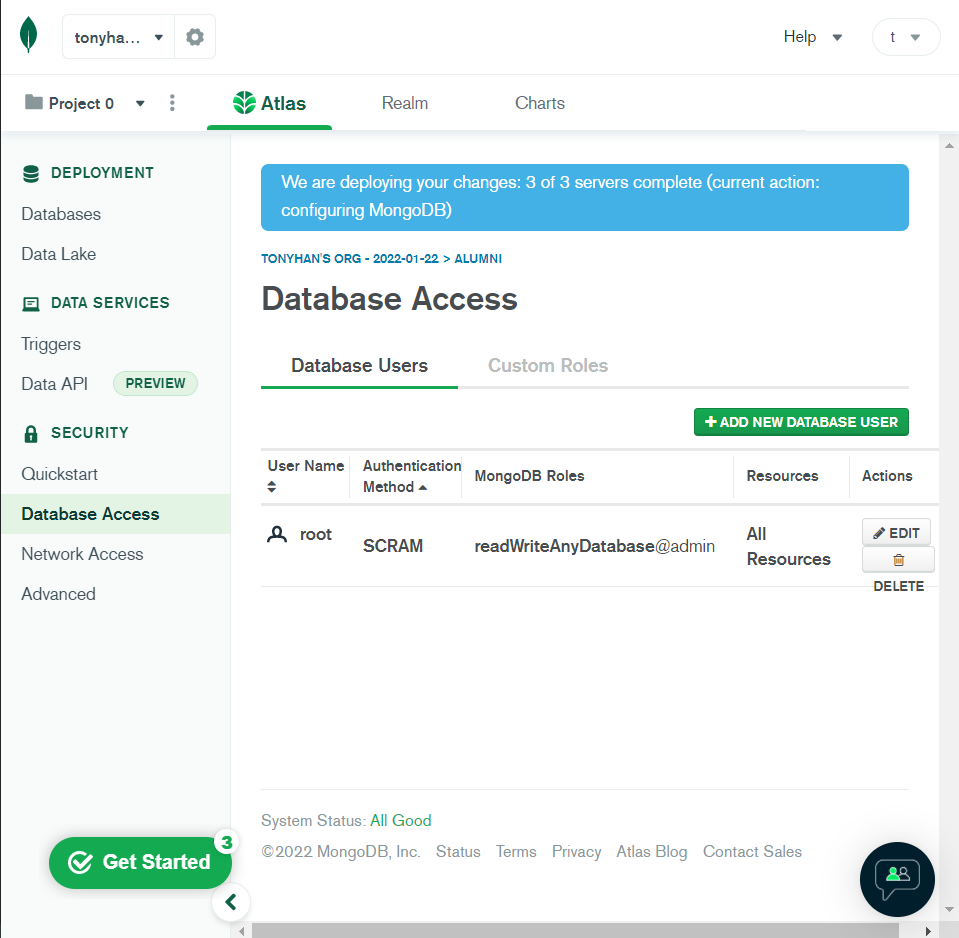The image size is (959, 938).
Task: Select the Database Users tab
Action: pyautogui.click(x=359, y=366)
